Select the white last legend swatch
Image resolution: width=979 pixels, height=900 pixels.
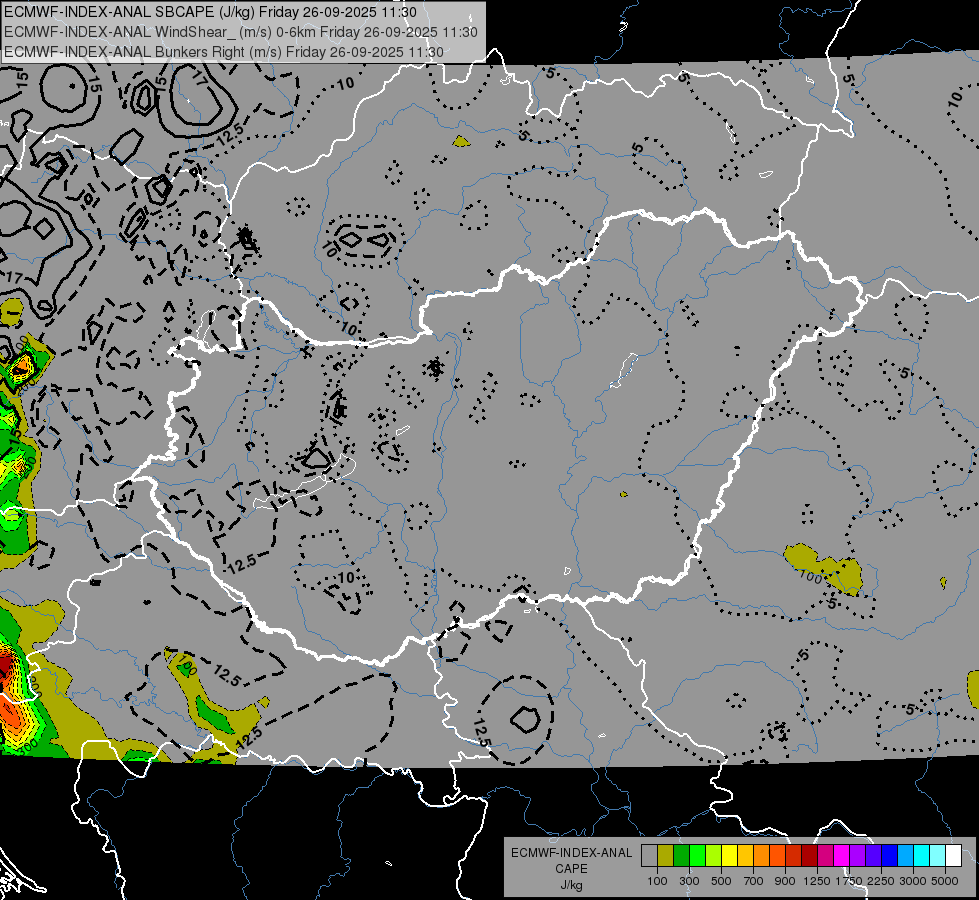[954, 856]
